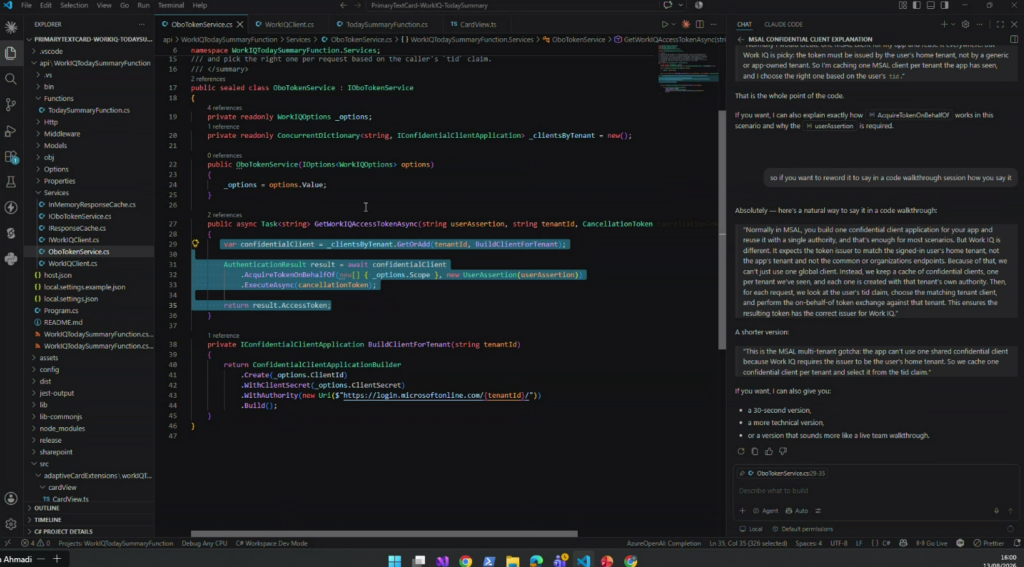This screenshot has width=1024, height=567.
Task: Send the chat message arrow
Action: (1010, 511)
